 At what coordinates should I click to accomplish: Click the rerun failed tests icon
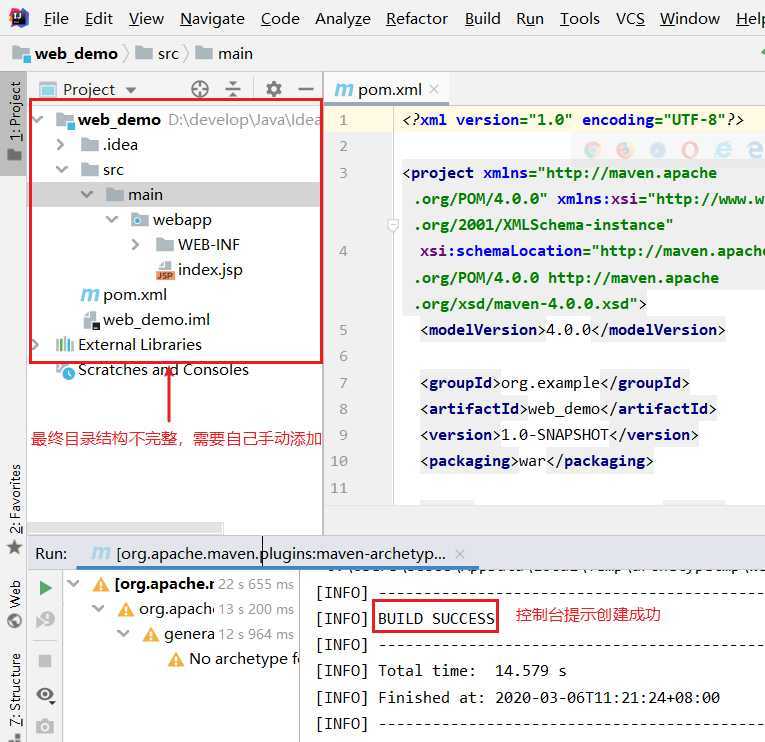[45, 619]
